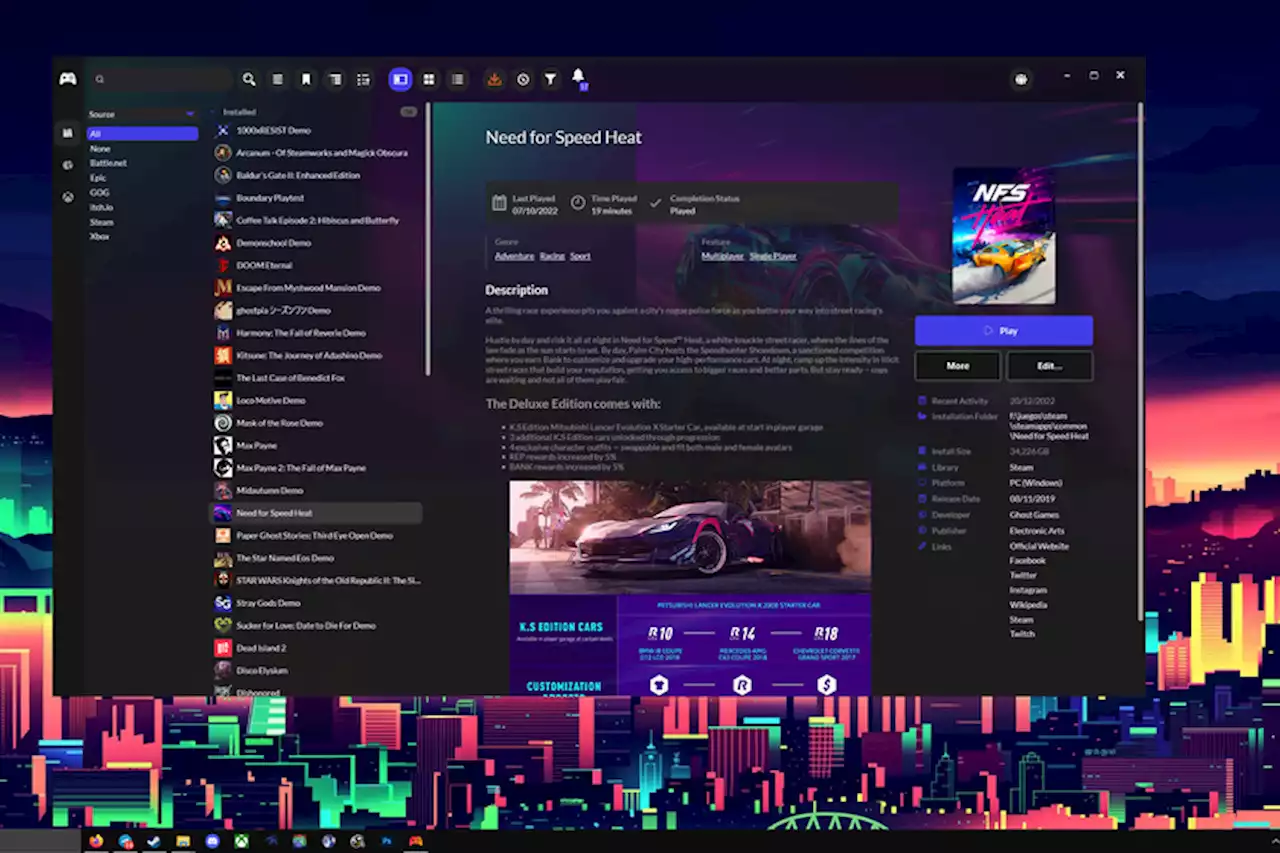This screenshot has height=853, width=1280.
Task: Select Disco Elysium in the game list
Action: pos(315,670)
